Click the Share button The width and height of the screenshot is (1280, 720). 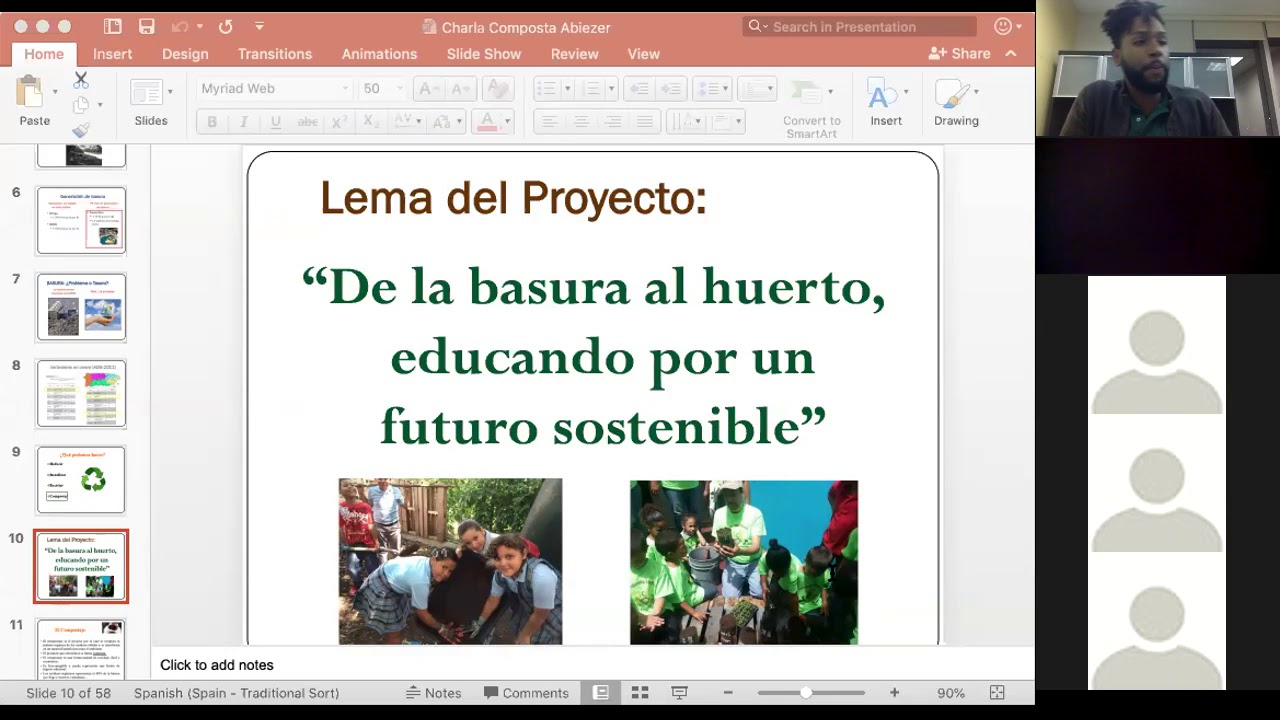[x=960, y=54]
